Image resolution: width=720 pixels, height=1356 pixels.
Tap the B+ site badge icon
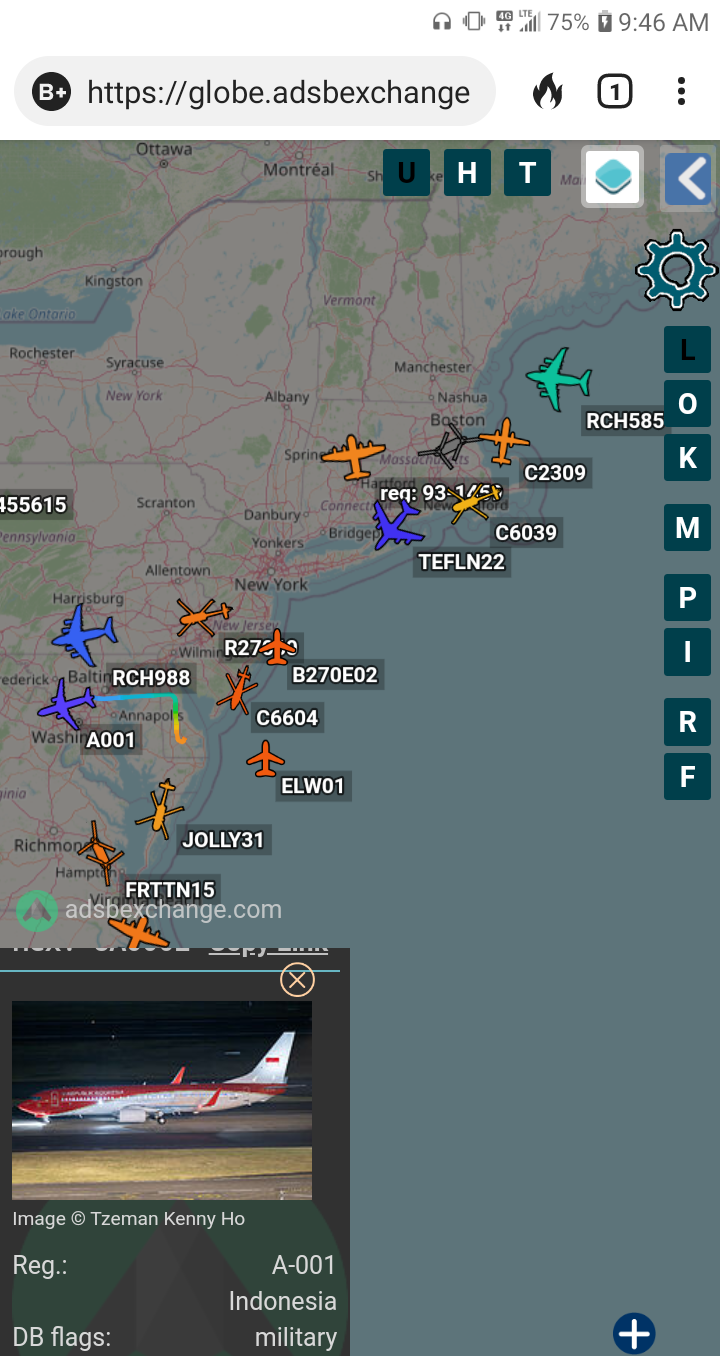click(51, 93)
